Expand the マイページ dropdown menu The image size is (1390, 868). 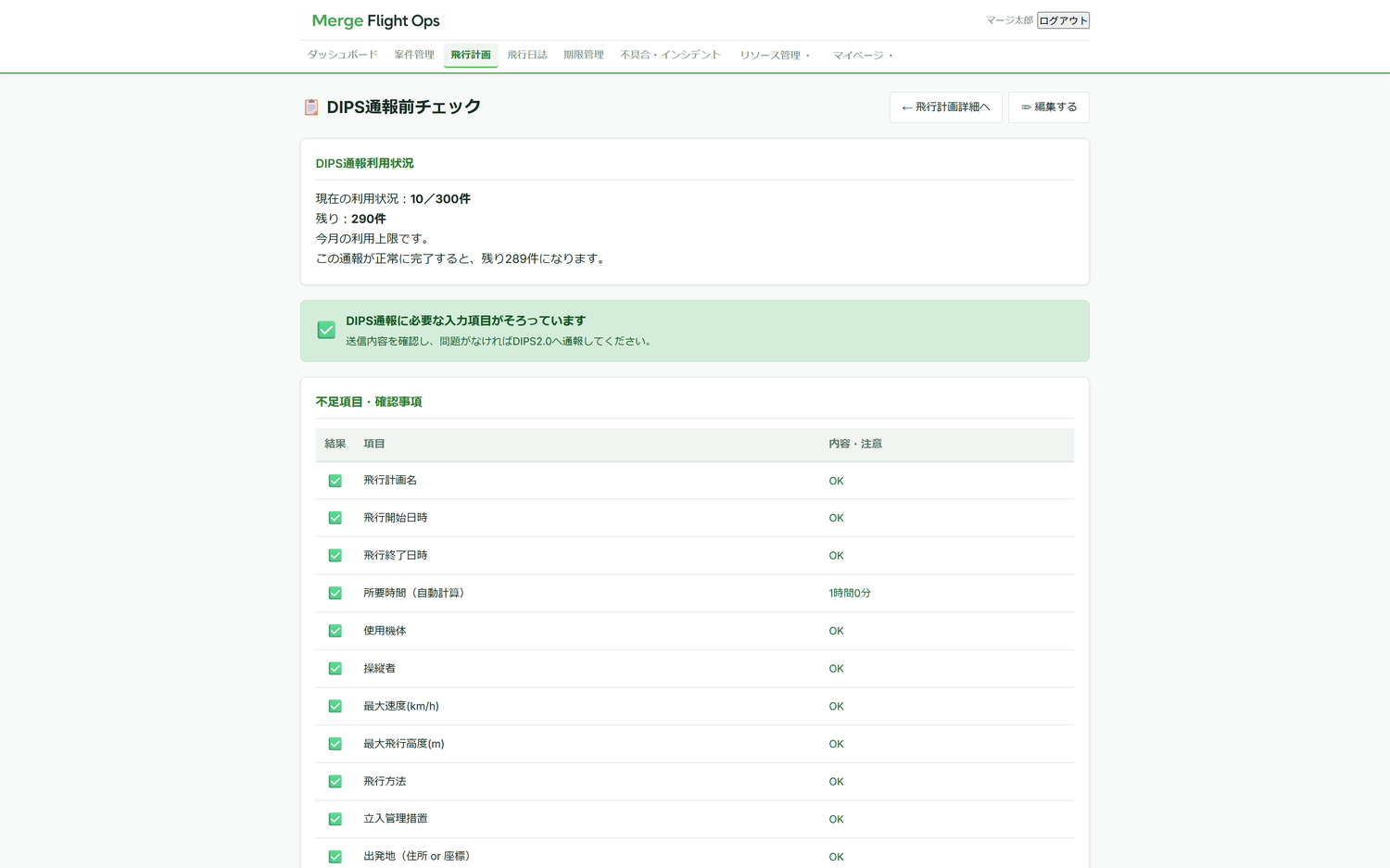tap(863, 56)
